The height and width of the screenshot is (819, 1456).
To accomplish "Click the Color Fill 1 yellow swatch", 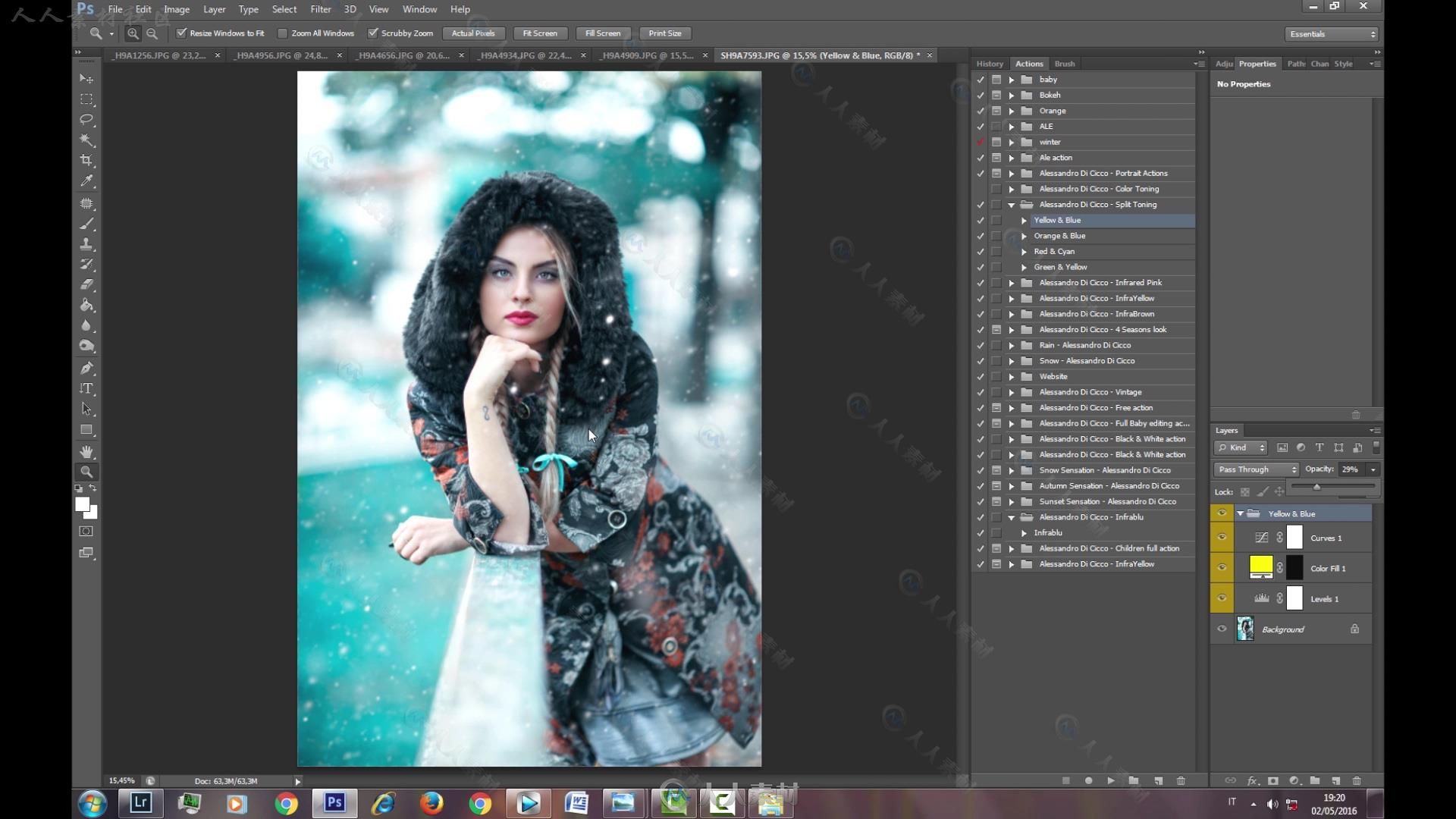I will pos(1261,567).
